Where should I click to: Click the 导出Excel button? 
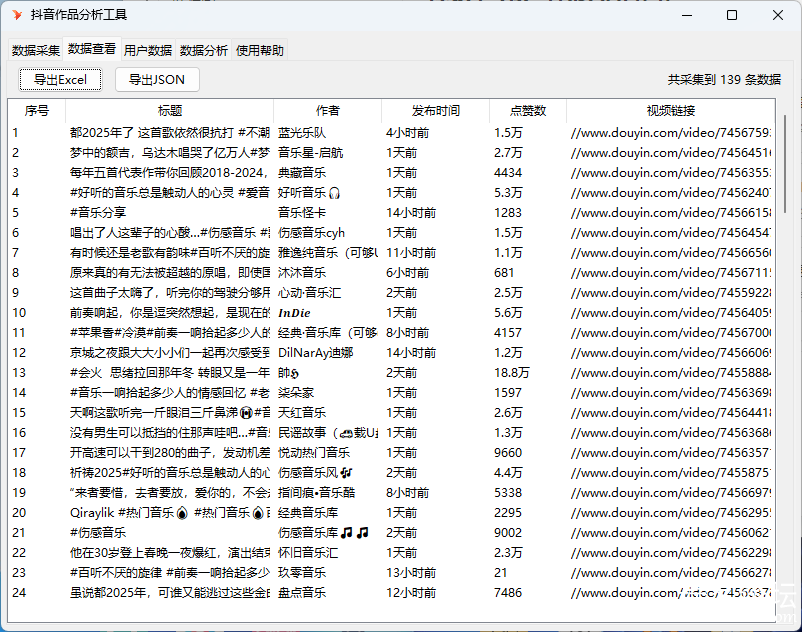pos(60,80)
